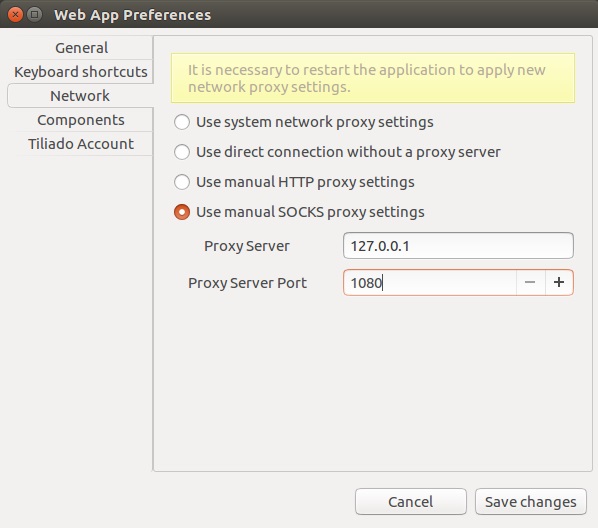Click the Save changes button

(x=530, y=502)
